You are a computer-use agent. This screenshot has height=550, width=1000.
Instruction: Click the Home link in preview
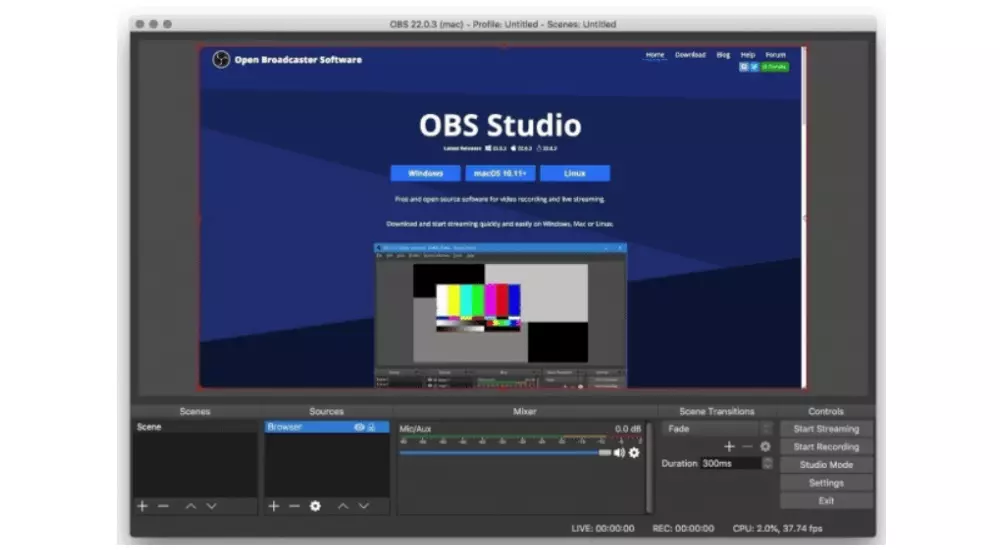click(655, 55)
